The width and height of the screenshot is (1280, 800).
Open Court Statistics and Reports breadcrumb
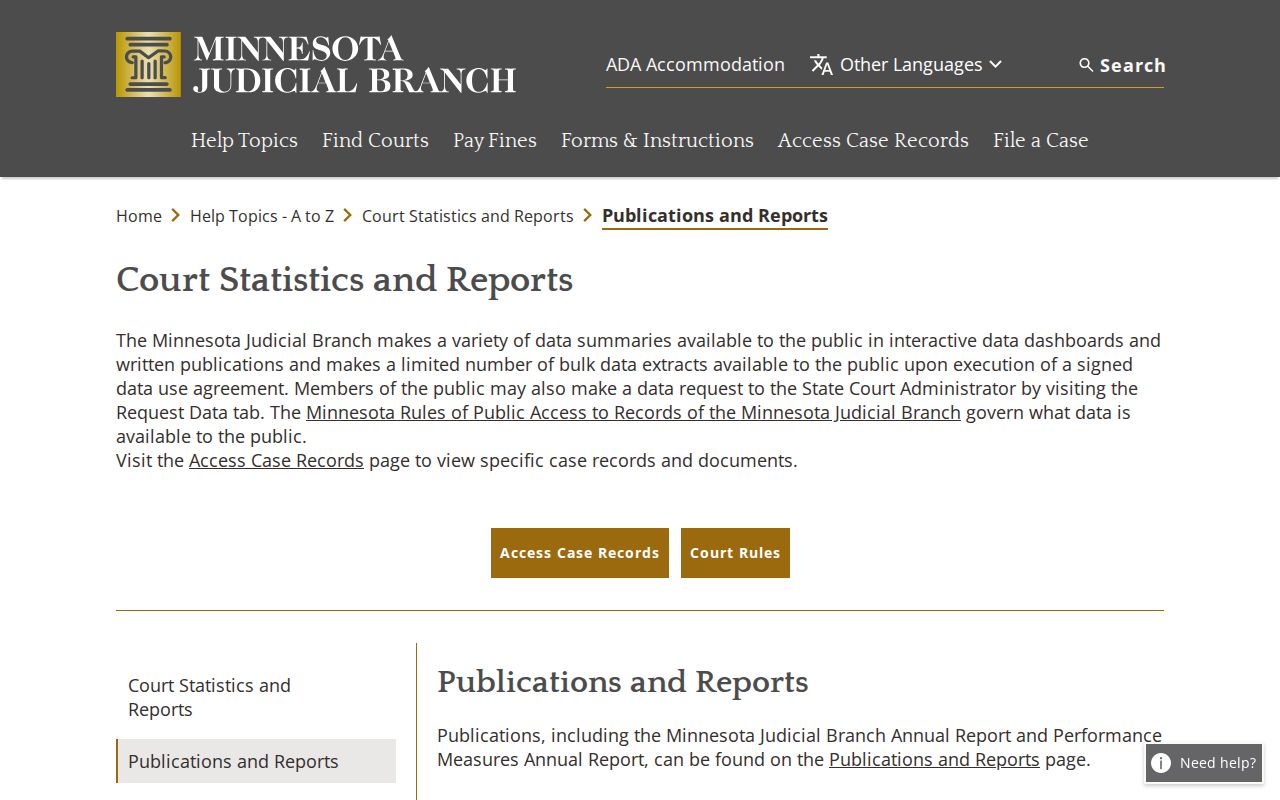click(468, 216)
